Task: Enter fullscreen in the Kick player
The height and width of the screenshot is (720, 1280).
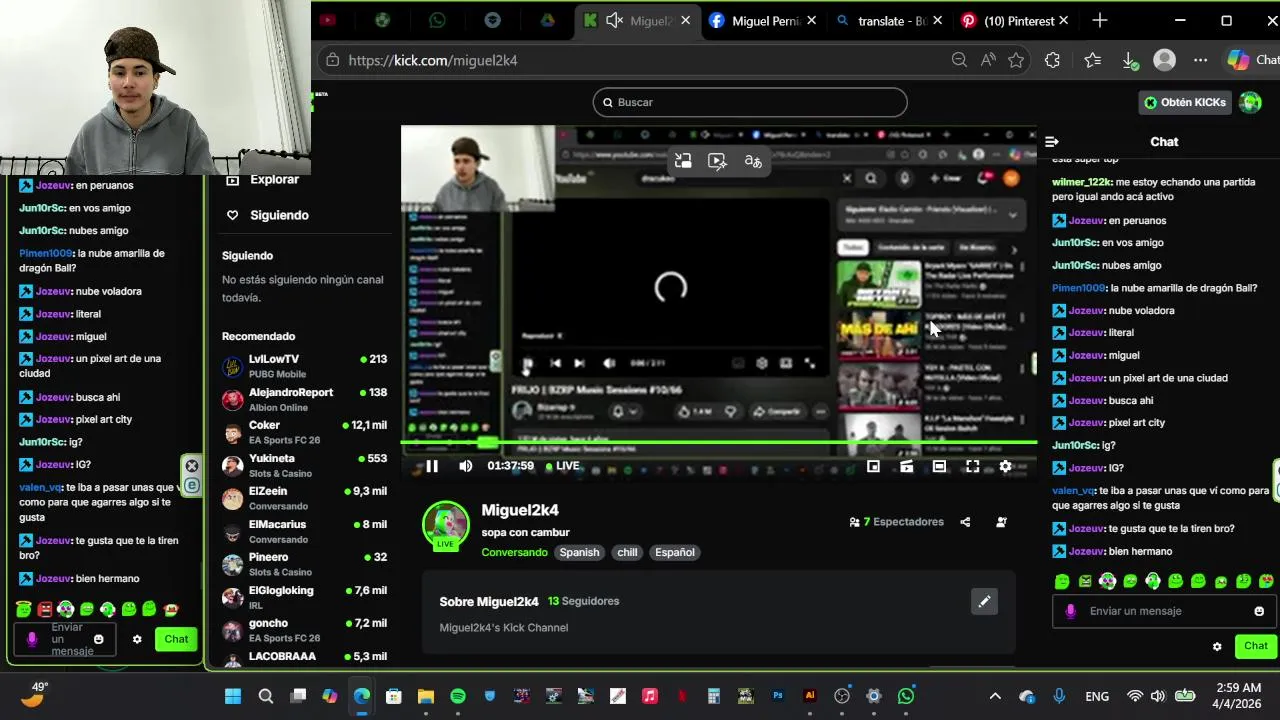Action: (x=972, y=466)
